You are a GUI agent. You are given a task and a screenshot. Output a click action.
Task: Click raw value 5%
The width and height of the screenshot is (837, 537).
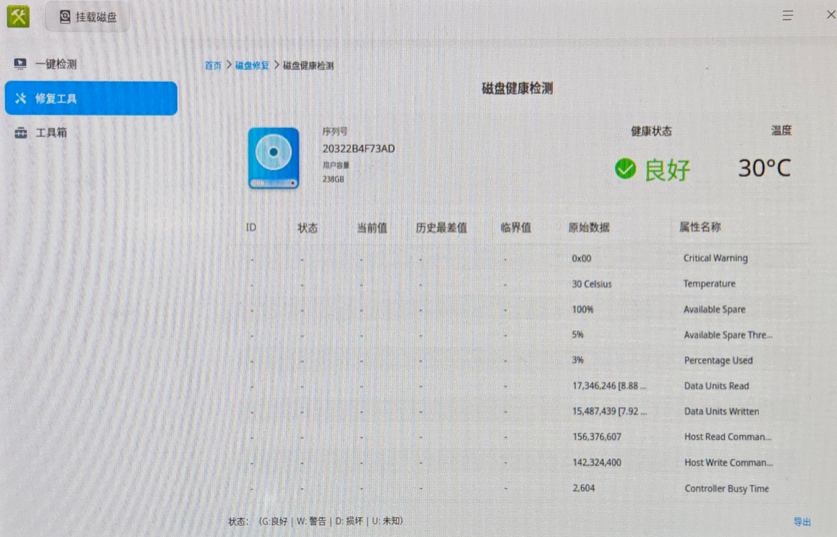578,335
